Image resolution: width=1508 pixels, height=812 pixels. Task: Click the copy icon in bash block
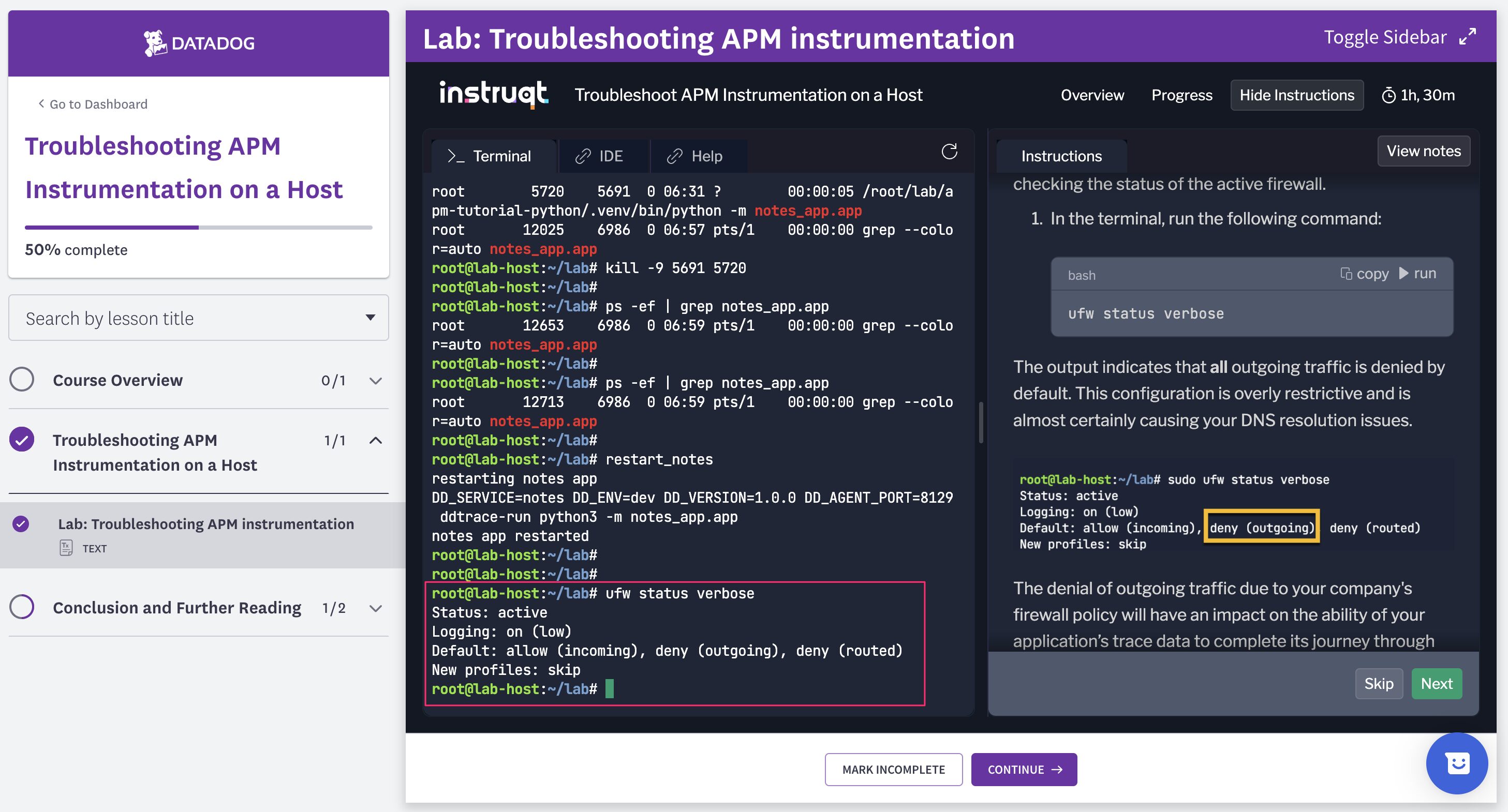click(1346, 273)
